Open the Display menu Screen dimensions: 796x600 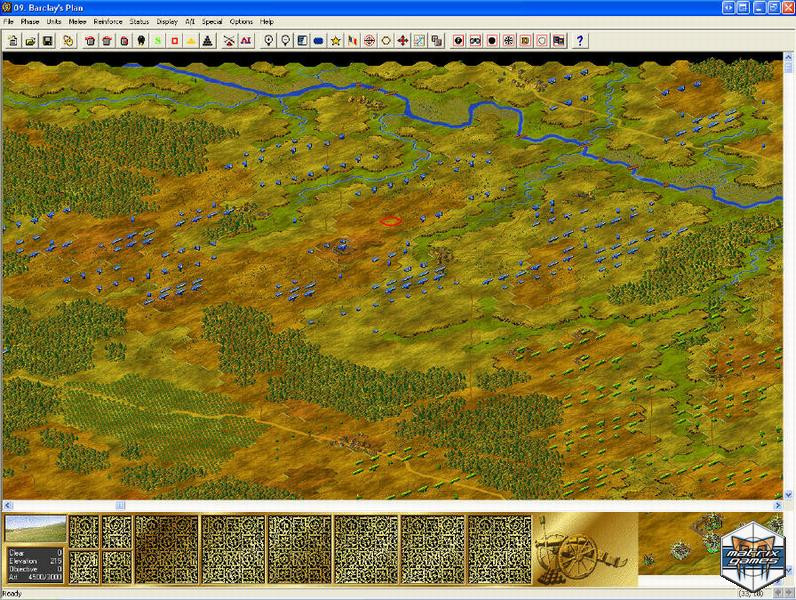167,22
